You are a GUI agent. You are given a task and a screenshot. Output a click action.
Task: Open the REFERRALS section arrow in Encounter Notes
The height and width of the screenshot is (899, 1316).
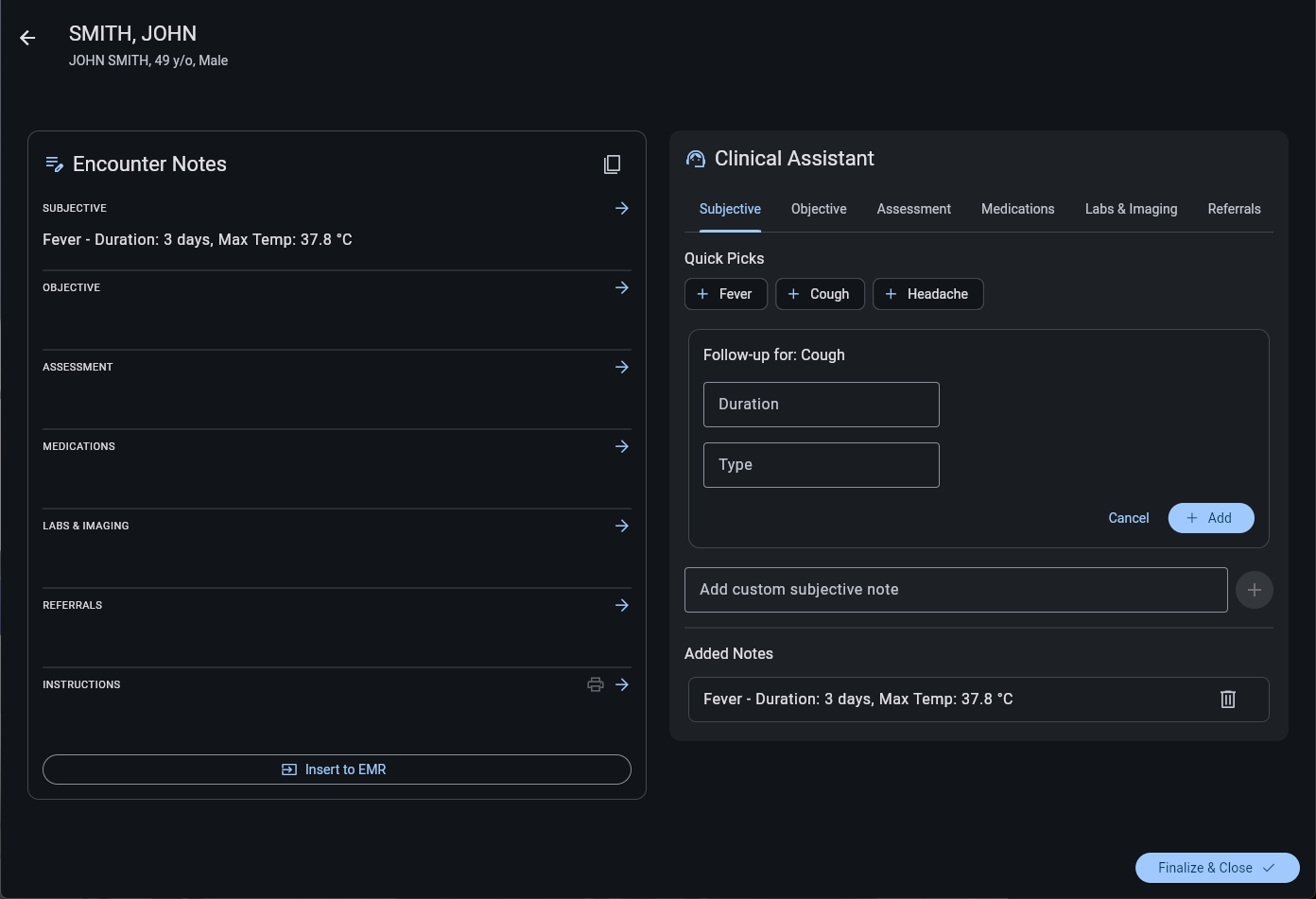click(x=621, y=605)
